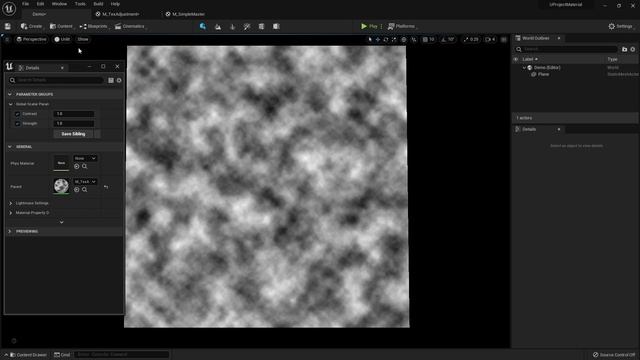640x360 pixels.
Task: Click the Show button in viewport toolbar
Action: [83, 40]
